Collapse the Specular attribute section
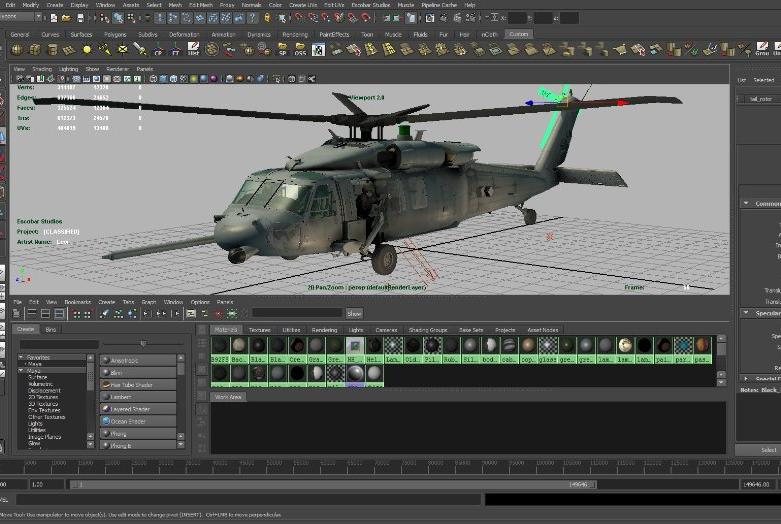This screenshot has width=781, height=524. 746,313
